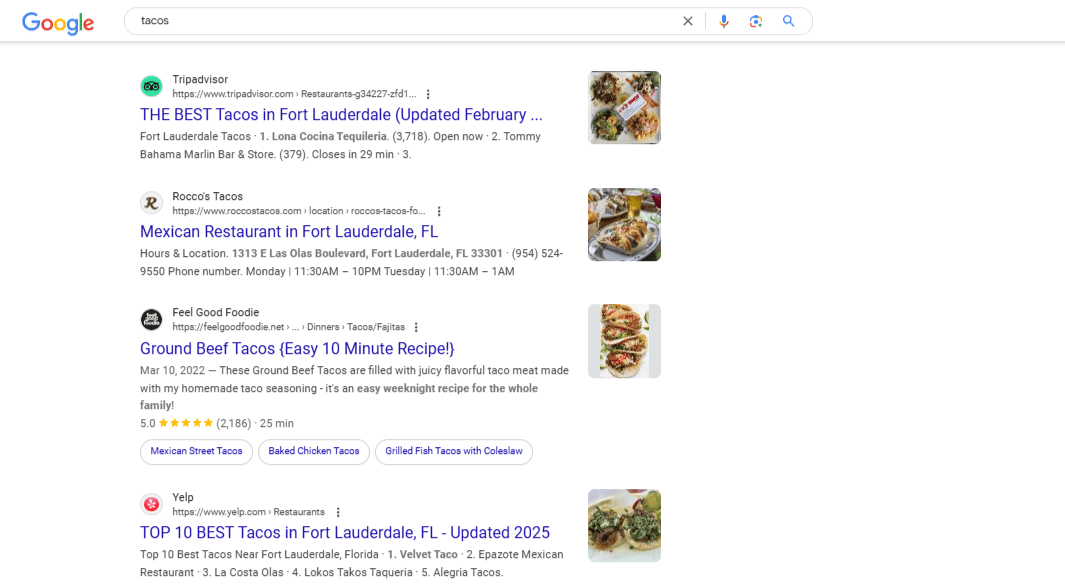Viewport: 1065px width, 588px height.
Task: Open Ground Beef Tacos recipe link
Action: 297,348
